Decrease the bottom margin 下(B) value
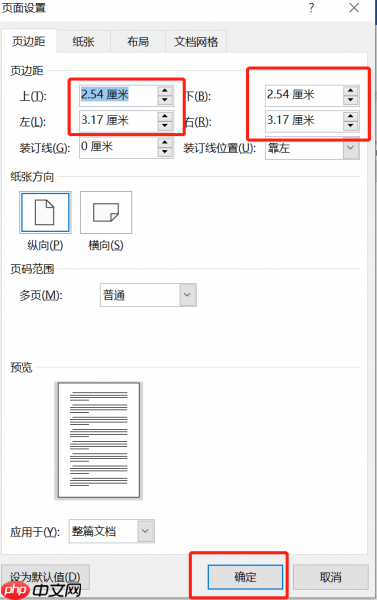377x600 pixels. point(351,100)
